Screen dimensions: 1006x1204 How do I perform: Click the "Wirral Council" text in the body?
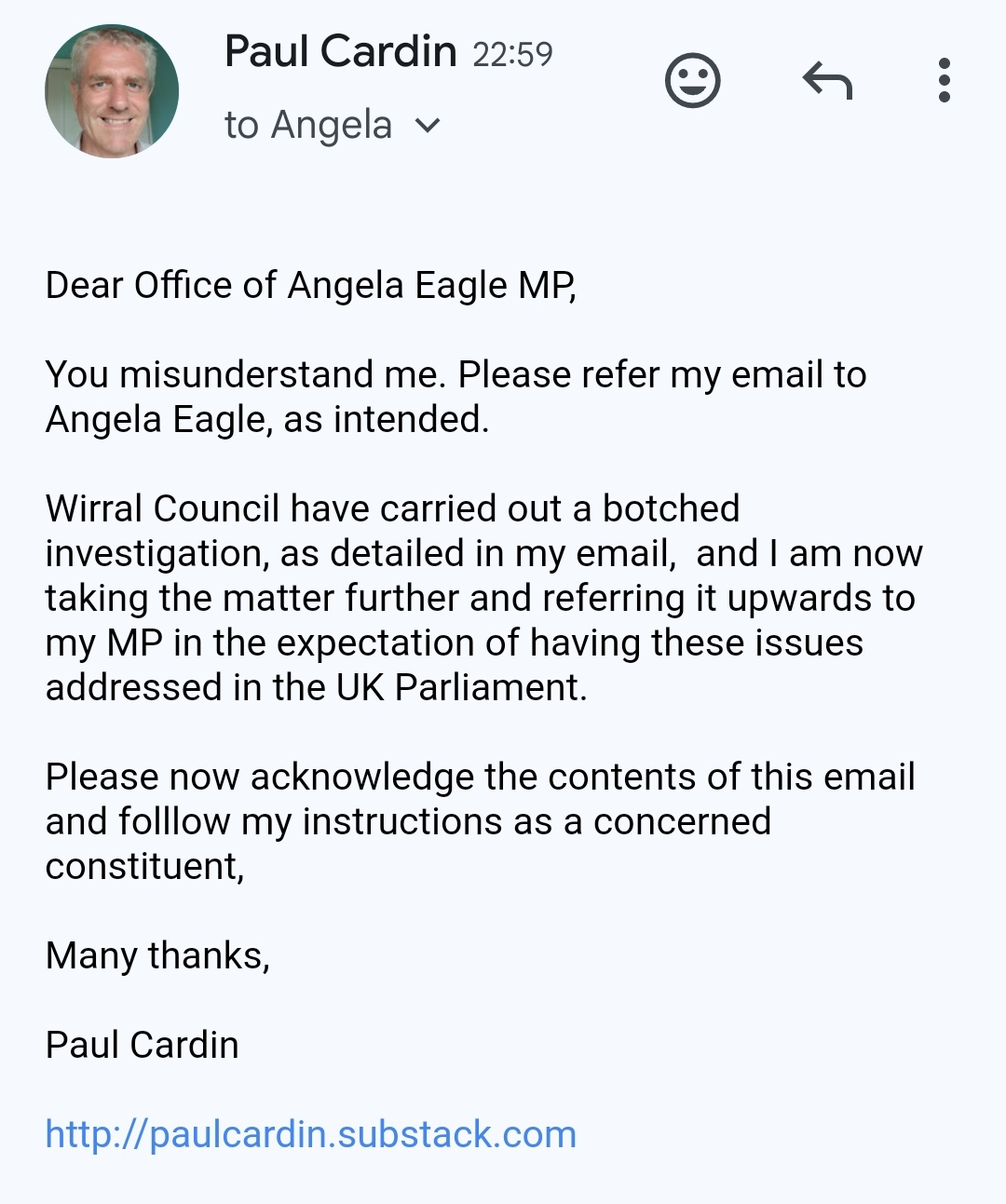click(162, 508)
